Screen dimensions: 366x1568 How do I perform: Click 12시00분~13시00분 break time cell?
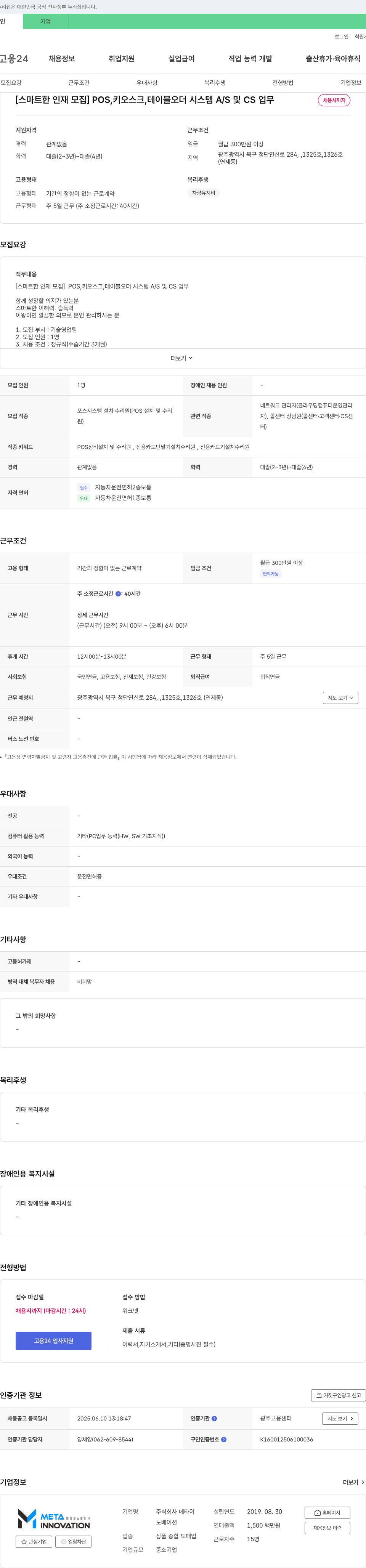[102, 657]
